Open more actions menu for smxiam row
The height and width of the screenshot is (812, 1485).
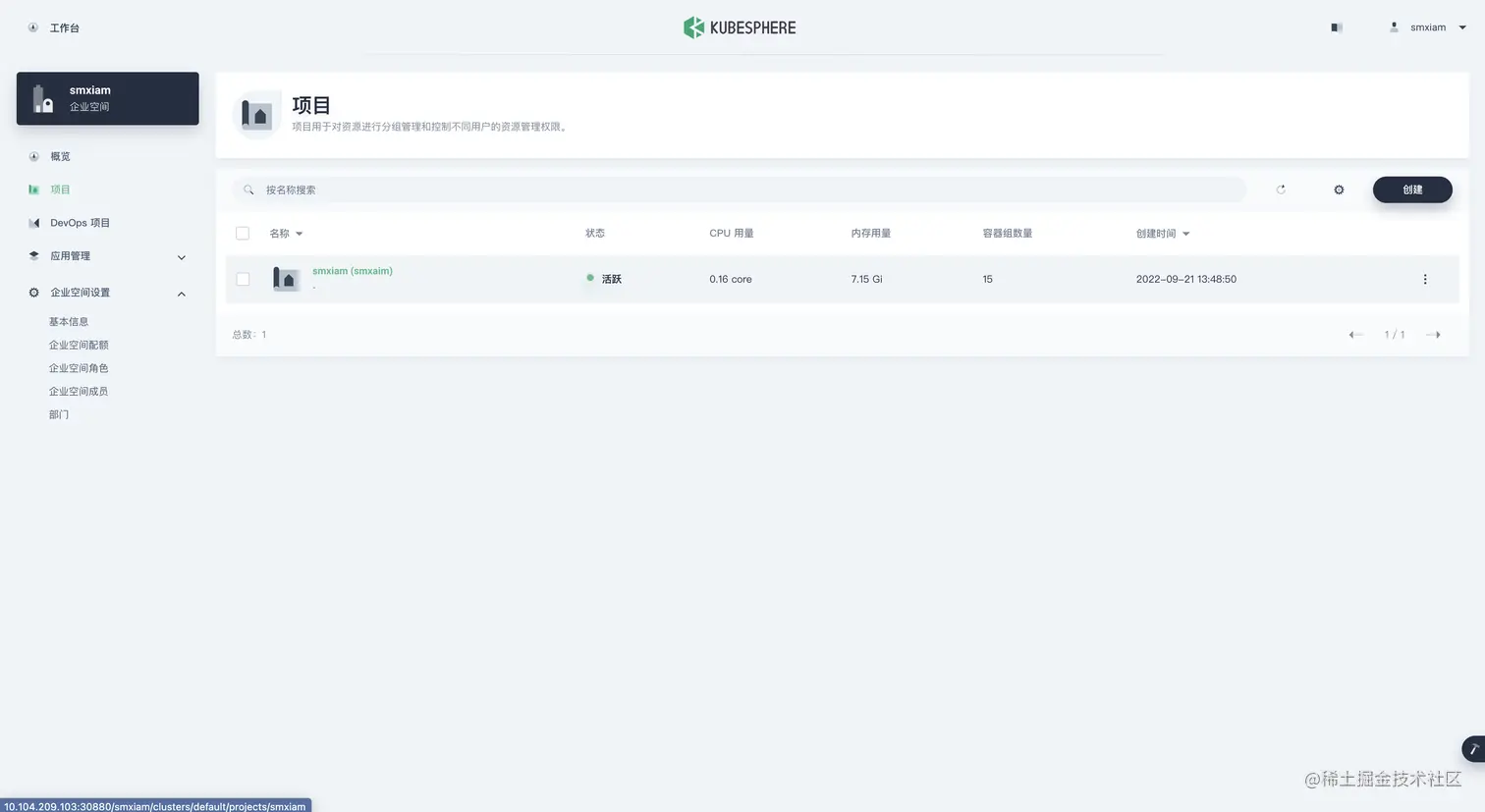click(x=1425, y=279)
